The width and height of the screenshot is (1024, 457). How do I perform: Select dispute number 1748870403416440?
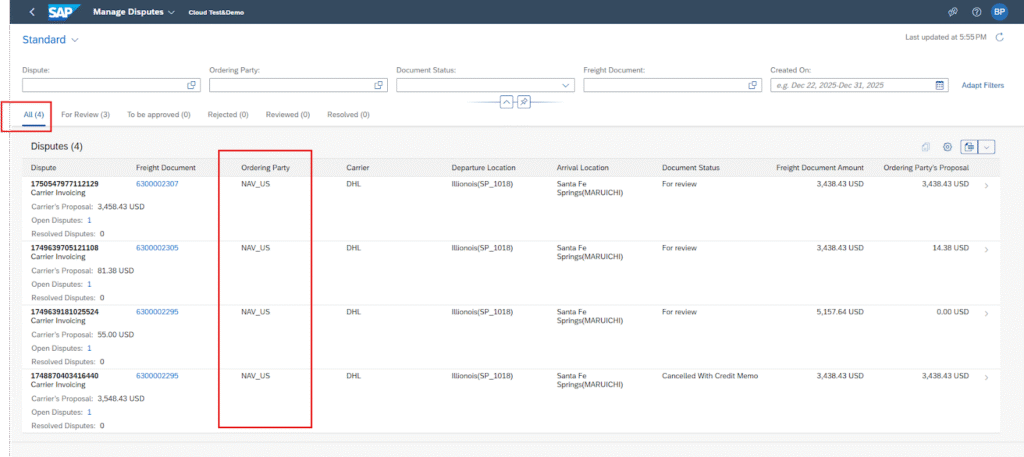(65, 376)
